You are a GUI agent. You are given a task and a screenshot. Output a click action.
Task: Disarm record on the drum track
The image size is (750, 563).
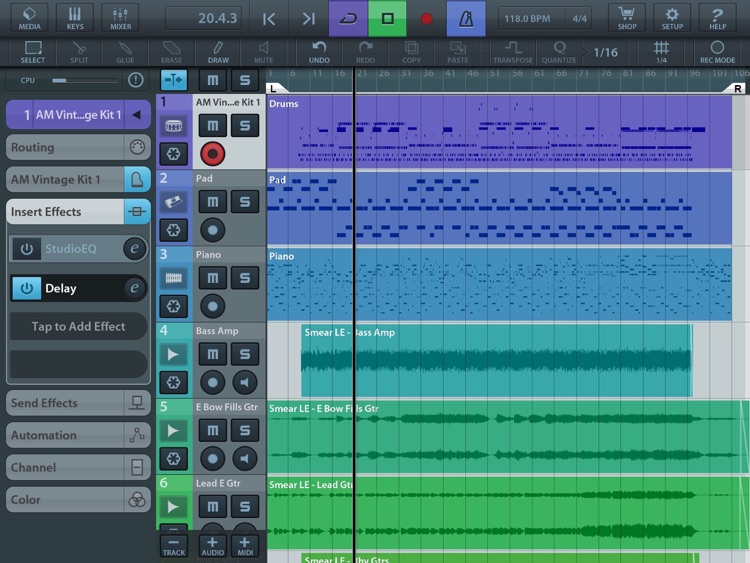pos(213,154)
